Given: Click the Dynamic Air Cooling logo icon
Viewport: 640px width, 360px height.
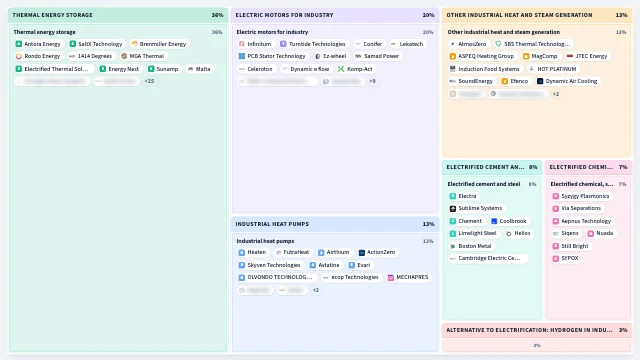Looking at the screenshot, I should (540, 81).
